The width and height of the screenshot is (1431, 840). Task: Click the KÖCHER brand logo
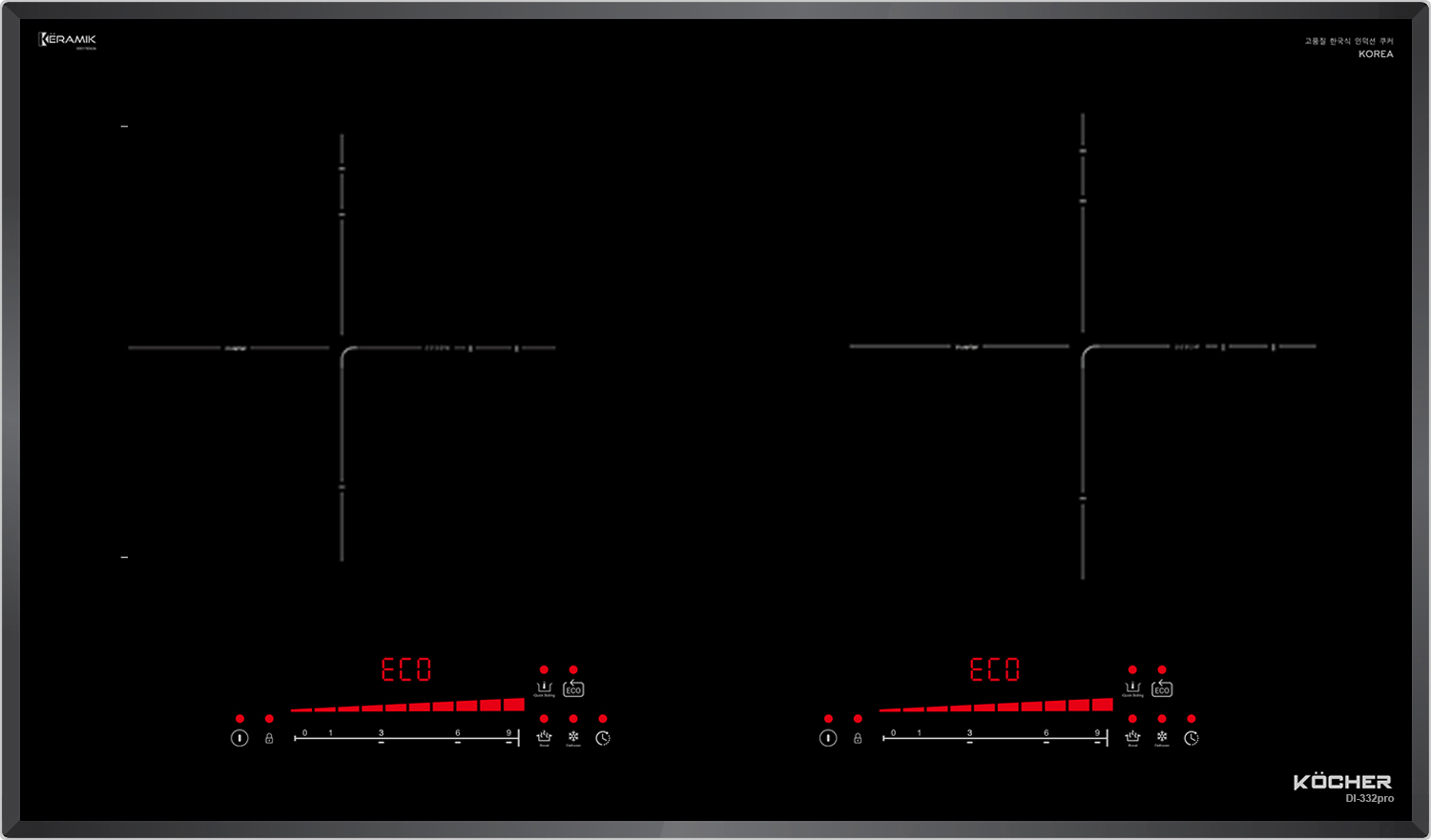pos(1342,783)
